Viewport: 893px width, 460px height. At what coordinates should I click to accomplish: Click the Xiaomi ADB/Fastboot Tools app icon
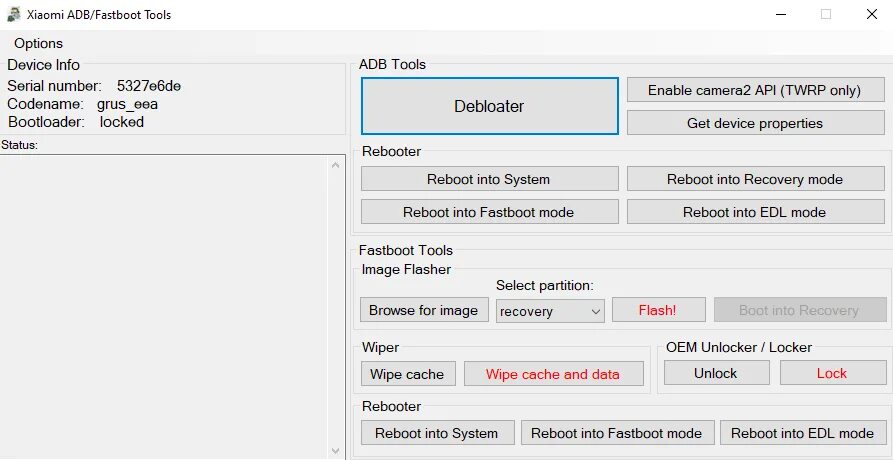(x=14, y=14)
